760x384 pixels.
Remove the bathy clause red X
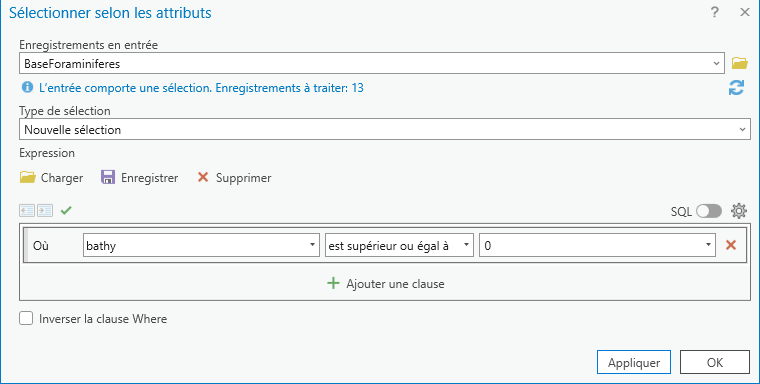coord(731,245)
